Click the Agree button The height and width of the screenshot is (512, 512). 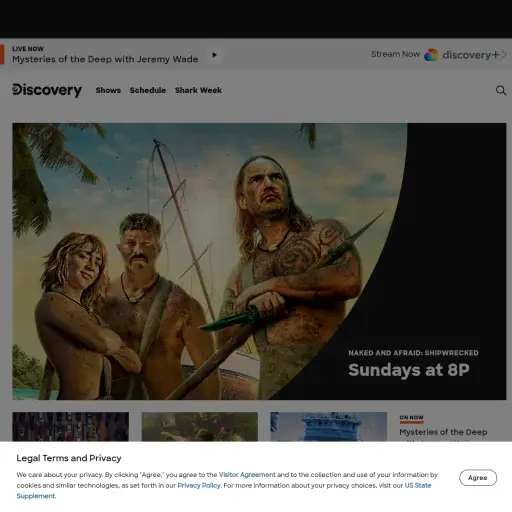pos(478,478)
